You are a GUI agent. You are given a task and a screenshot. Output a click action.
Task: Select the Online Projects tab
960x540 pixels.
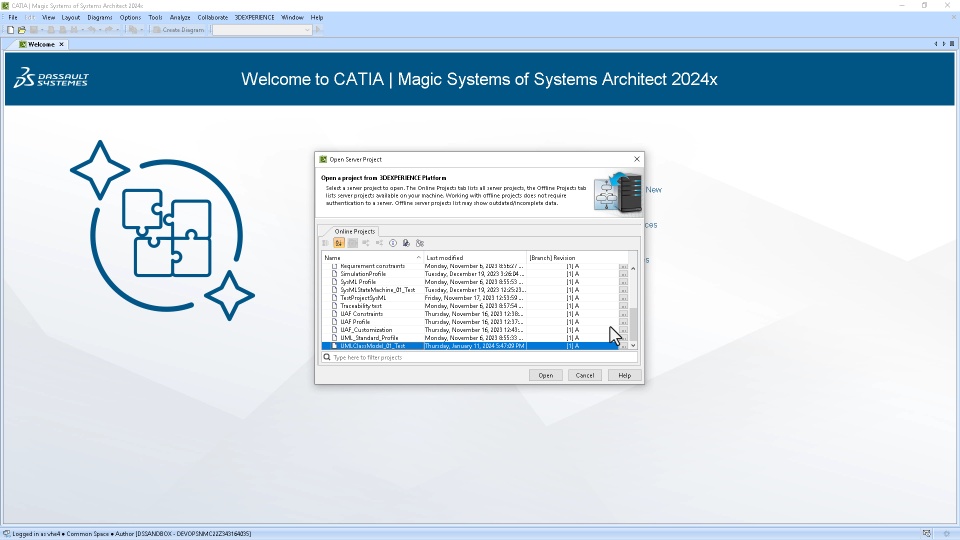[354, 231]
